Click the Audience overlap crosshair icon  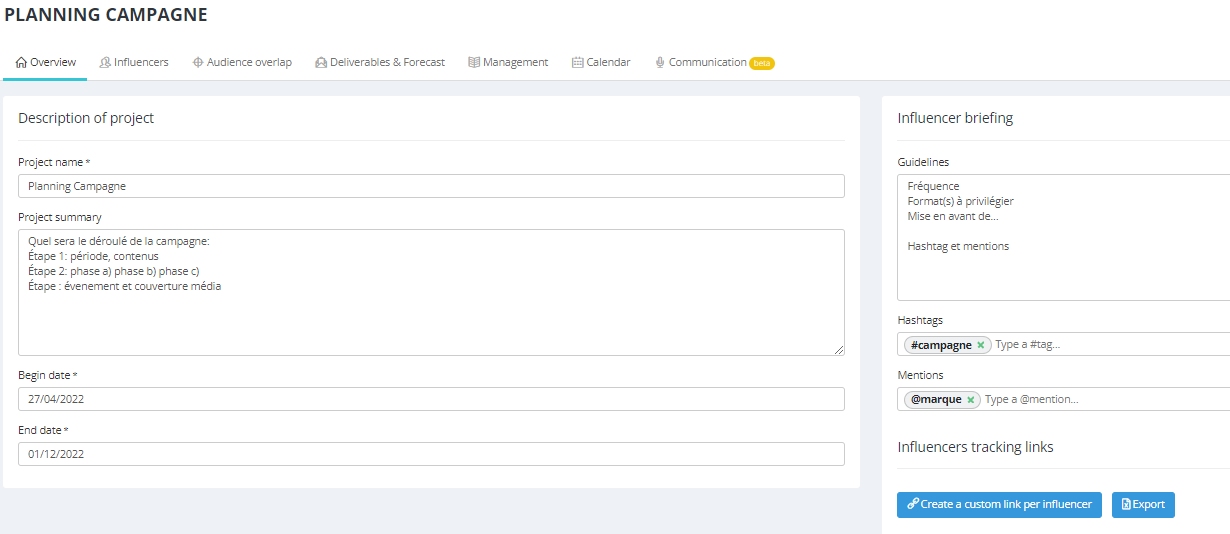click(x=198, y=63)
